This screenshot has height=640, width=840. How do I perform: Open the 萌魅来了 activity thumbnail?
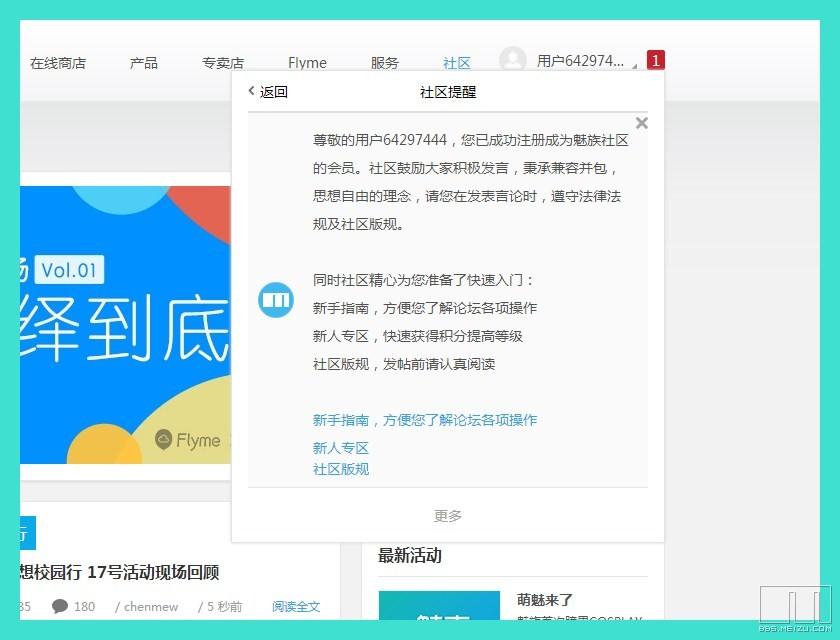[439, 606]
